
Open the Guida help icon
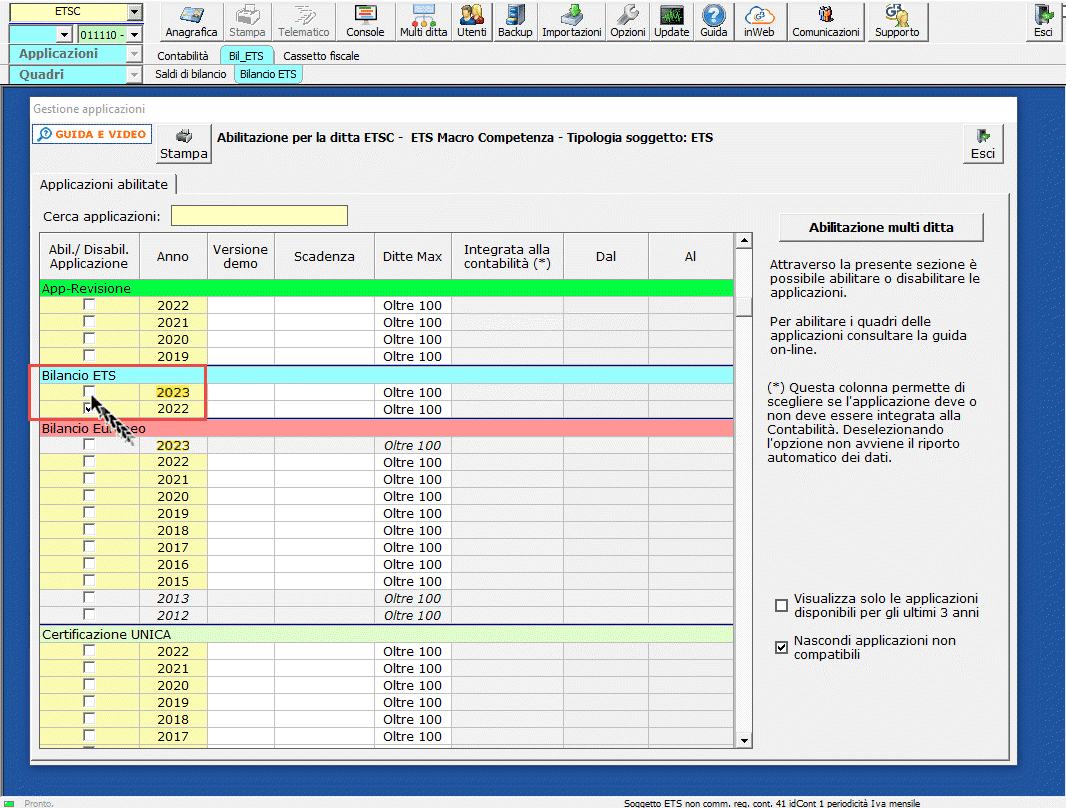[713, 21]
